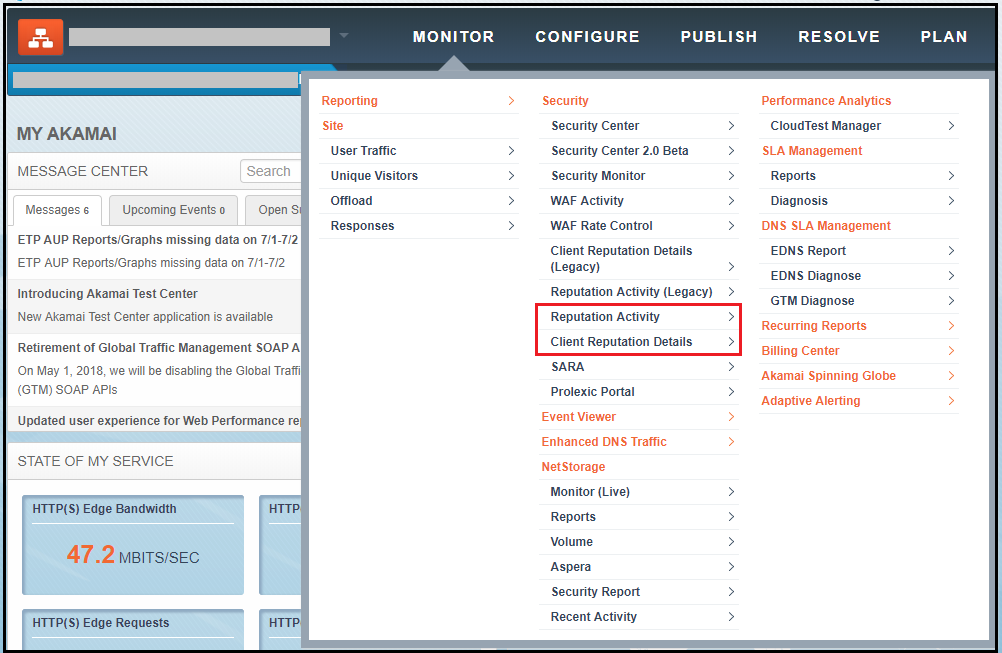Open the account selector dropdown arrow
Screen dimensions: 1002x653
click(343, 36)
